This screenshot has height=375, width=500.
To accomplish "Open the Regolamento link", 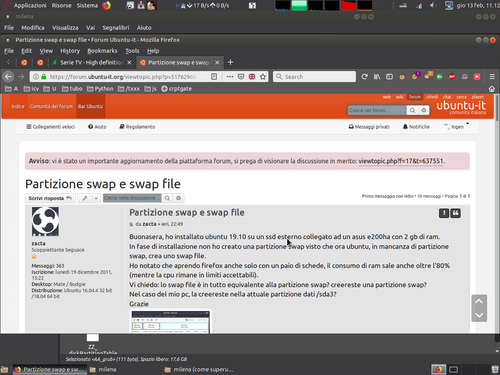I will pyautogui.click(x=137, y=127).
